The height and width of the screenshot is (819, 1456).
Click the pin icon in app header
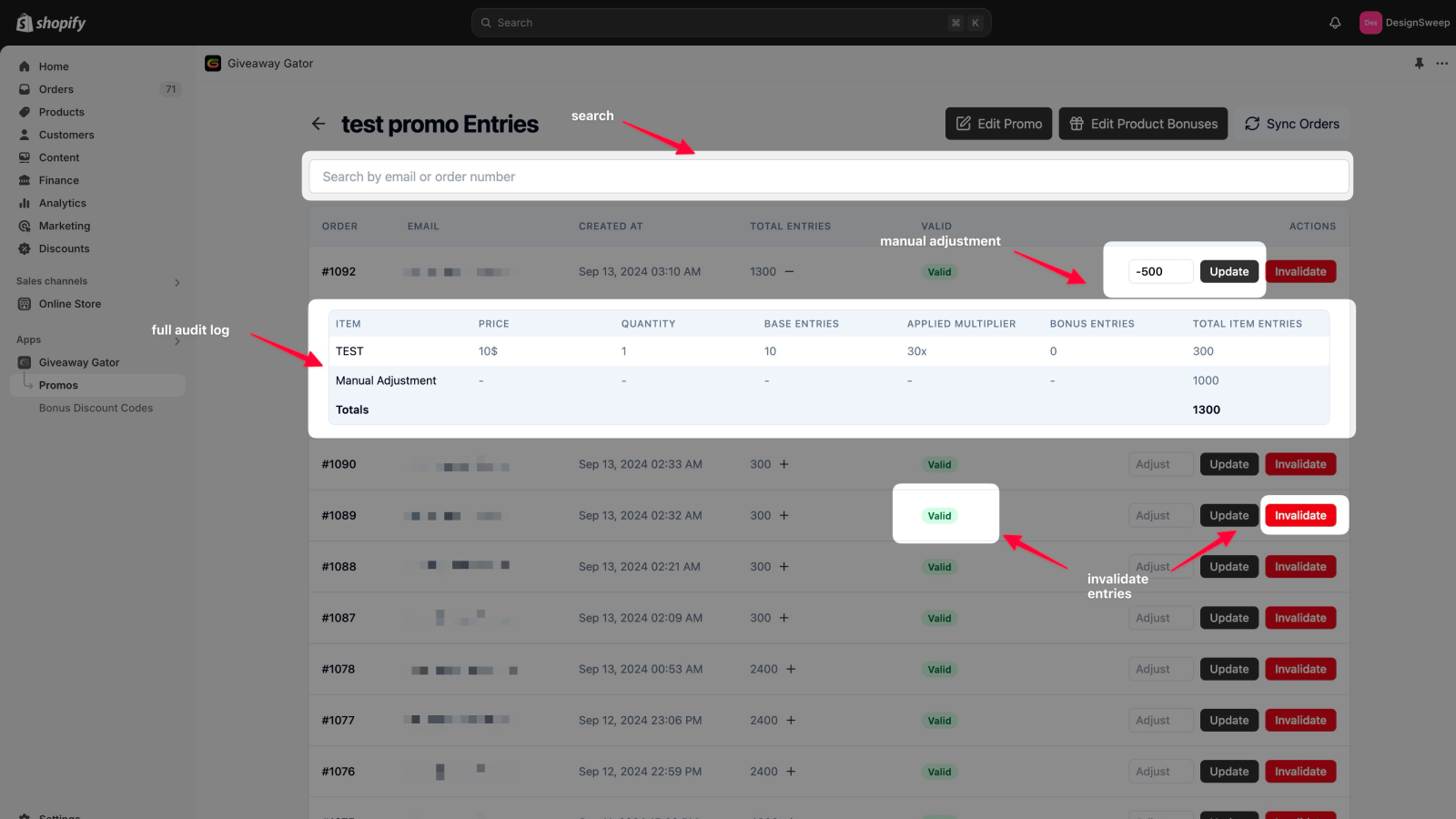[x=1419, y=64]
